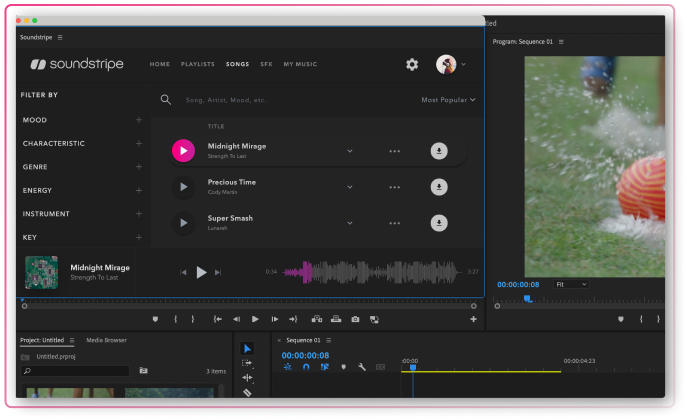Viewport: 687px width, 420px height.
Task: Open Soundstripe settings gear
Action: tap(412, 64)
